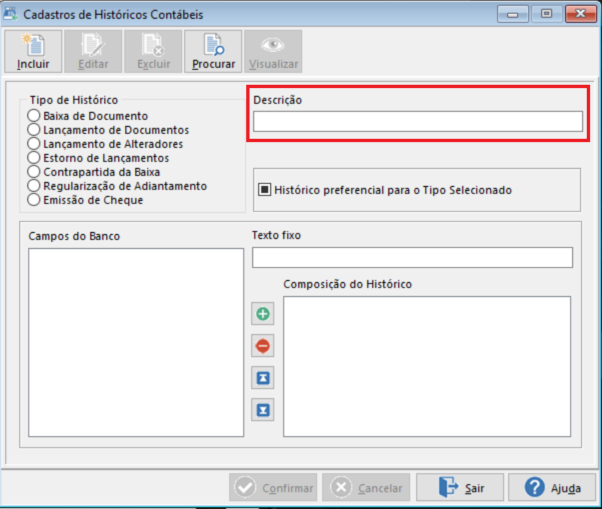Image resolution: width=602 pixels, height=509 pixels.
Task: Click the Excluir toolbar button
Action: [153, 52]
